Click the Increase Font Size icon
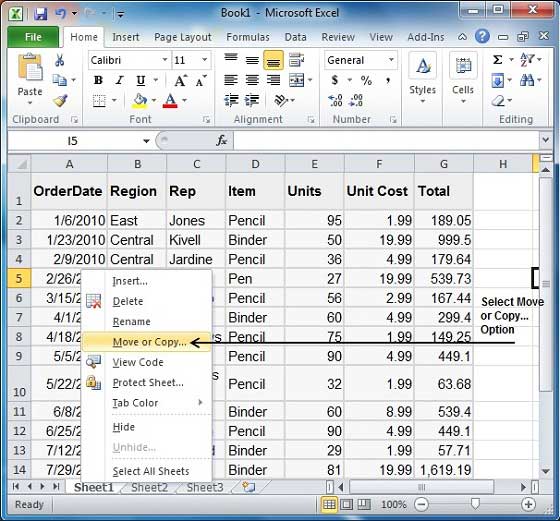Screen dimensions: 560x521 180,81
